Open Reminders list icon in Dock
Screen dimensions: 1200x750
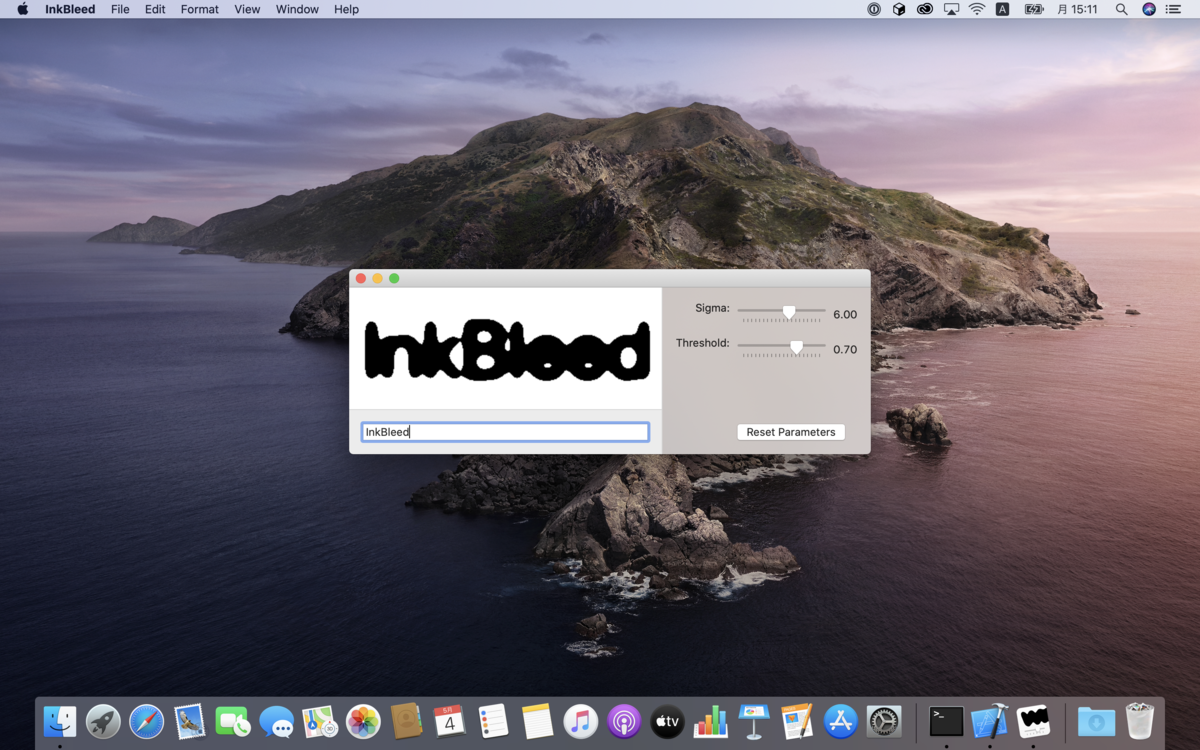point(493,721)
